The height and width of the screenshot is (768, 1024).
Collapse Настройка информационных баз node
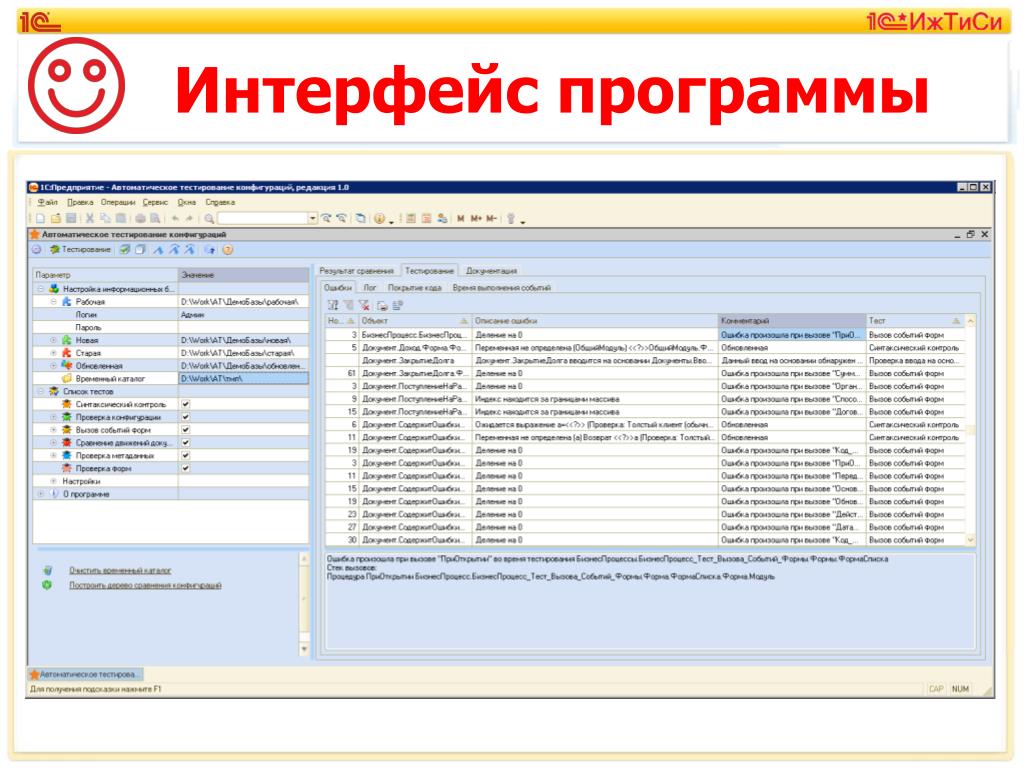[41, 289]
